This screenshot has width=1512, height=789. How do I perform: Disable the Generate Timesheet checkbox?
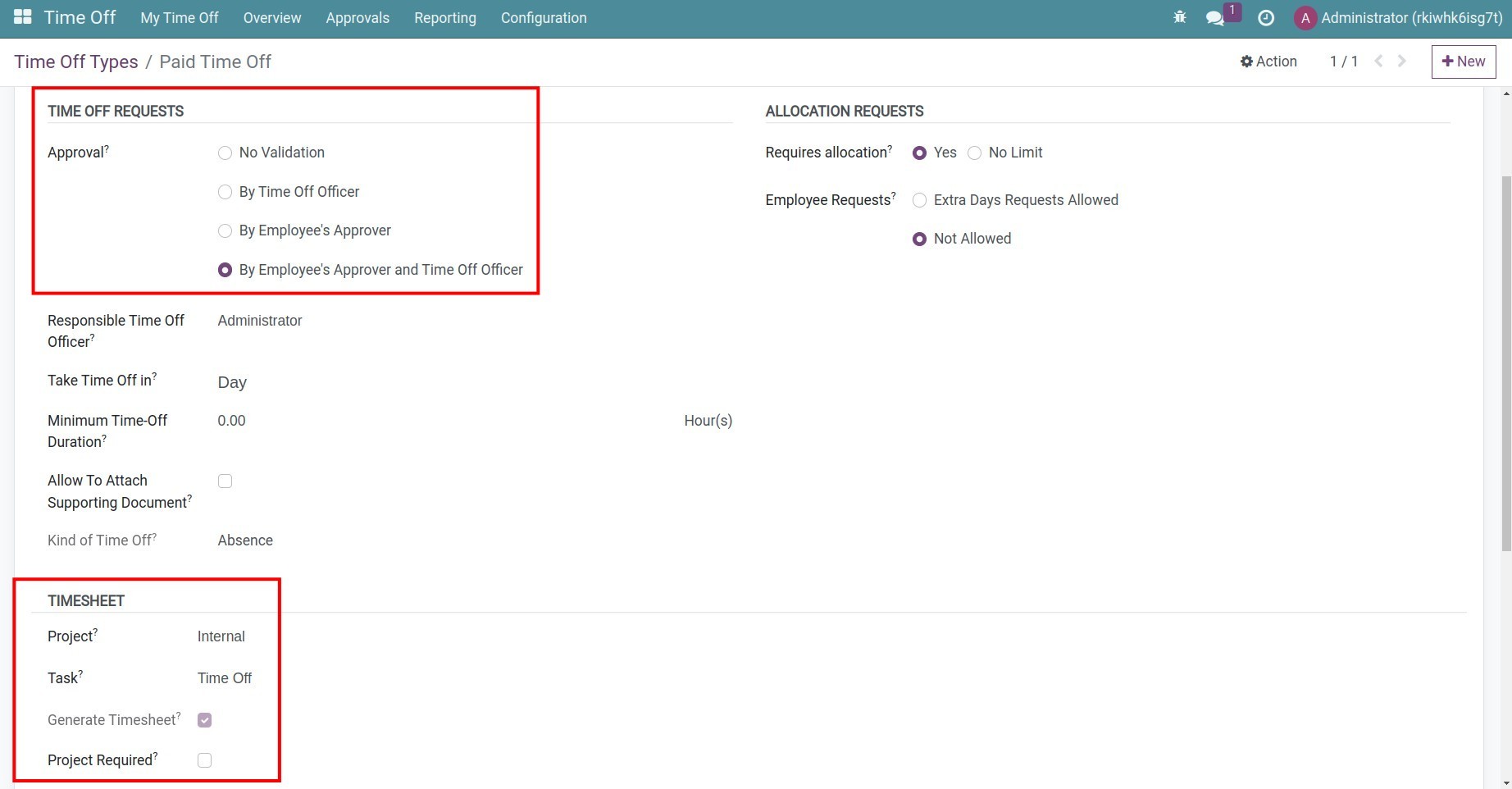[204, 719]
